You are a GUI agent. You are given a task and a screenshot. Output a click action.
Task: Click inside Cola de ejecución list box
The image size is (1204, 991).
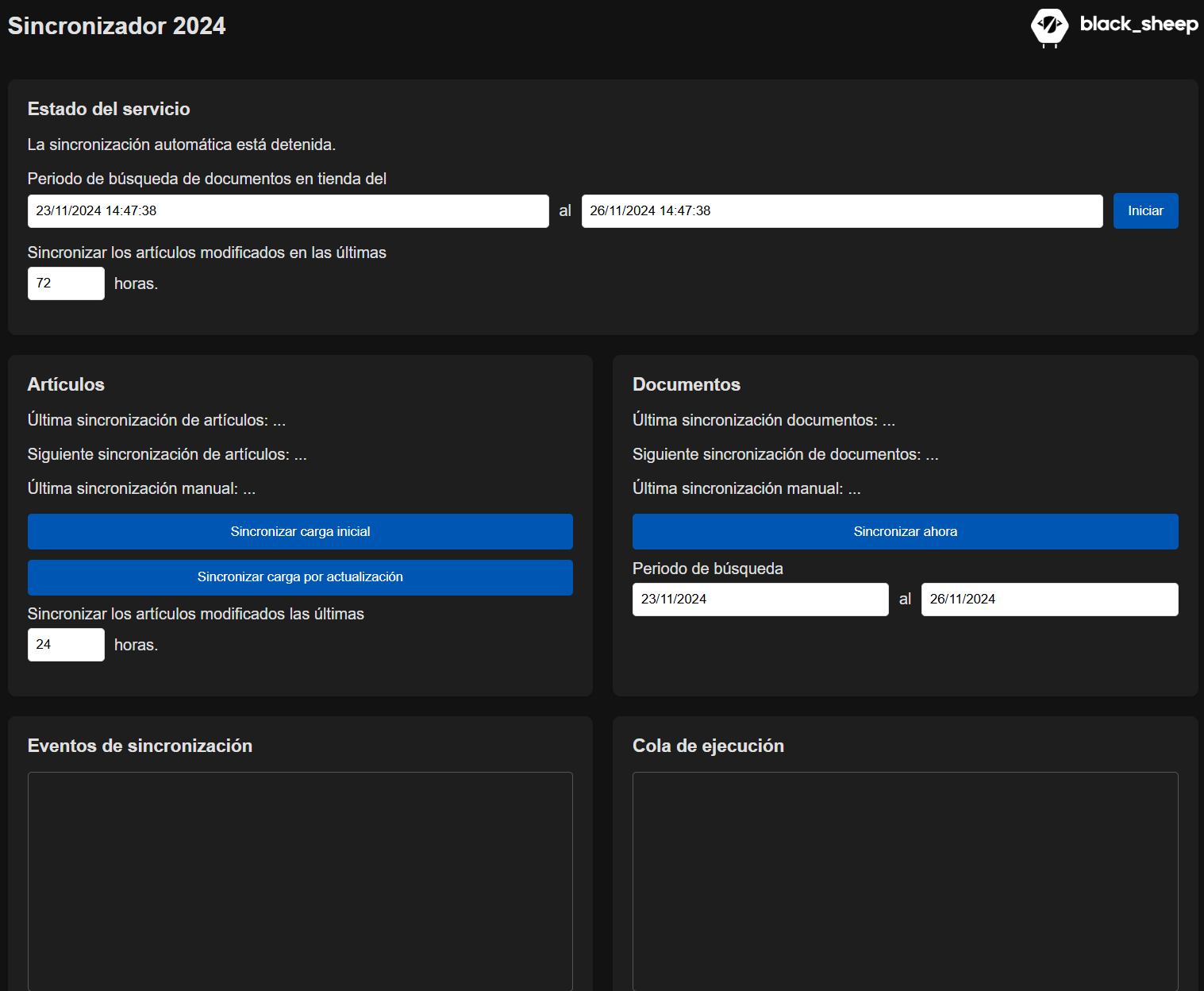tap(905, 881)
